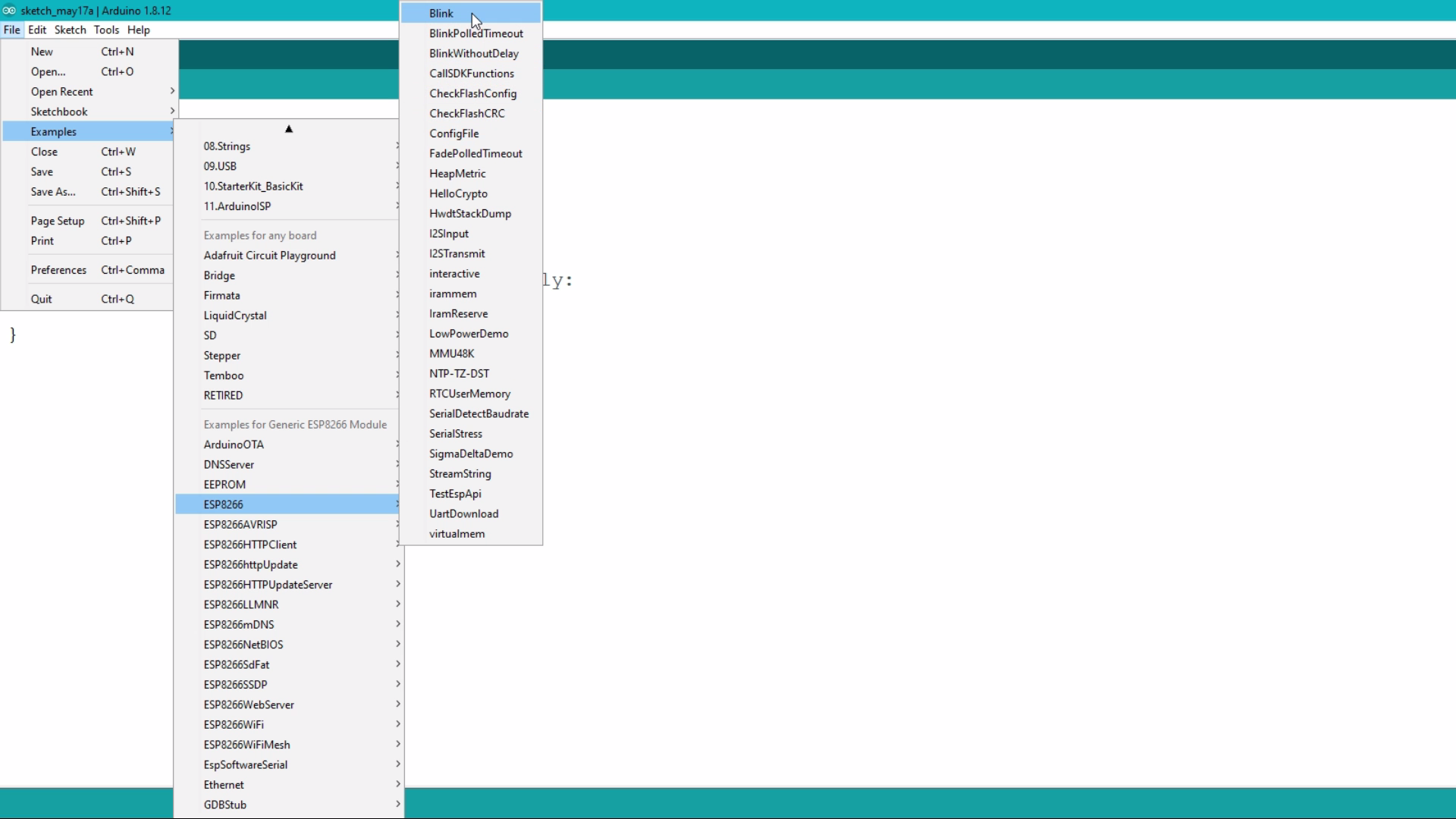Screen dimensions: 1456x819
Task: Choose the virtualmem example
Action: point(471,534)
